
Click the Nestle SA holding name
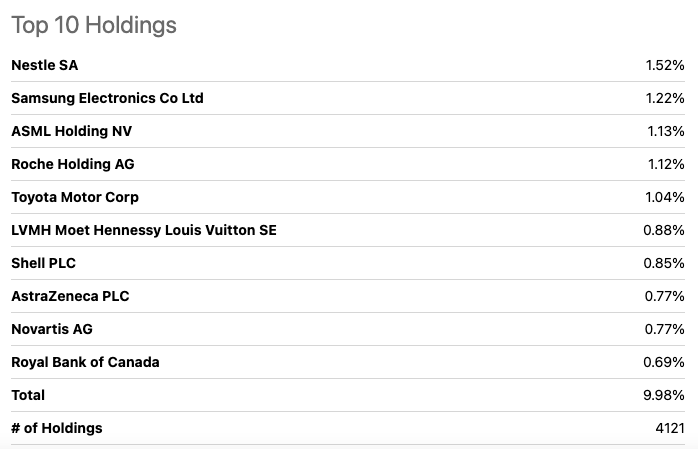[x=45, y=65]
